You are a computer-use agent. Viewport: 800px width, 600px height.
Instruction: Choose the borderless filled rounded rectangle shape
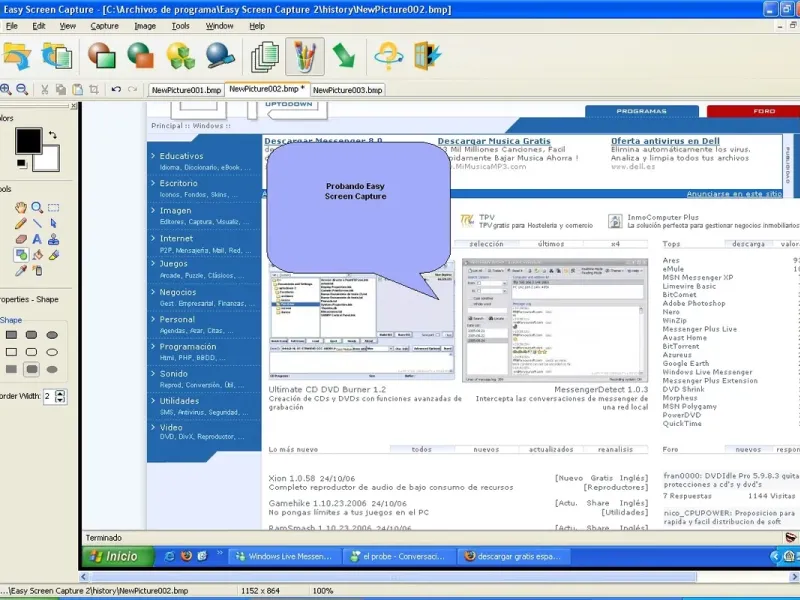(x=32, y=369)
